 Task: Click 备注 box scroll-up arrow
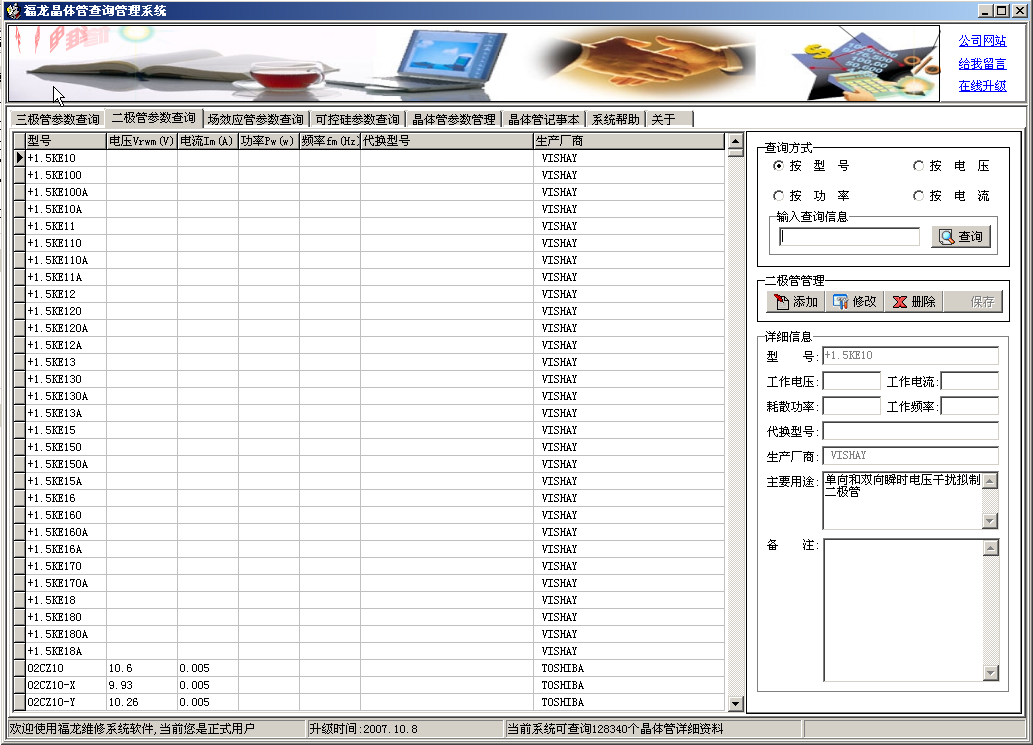point(990,547)
